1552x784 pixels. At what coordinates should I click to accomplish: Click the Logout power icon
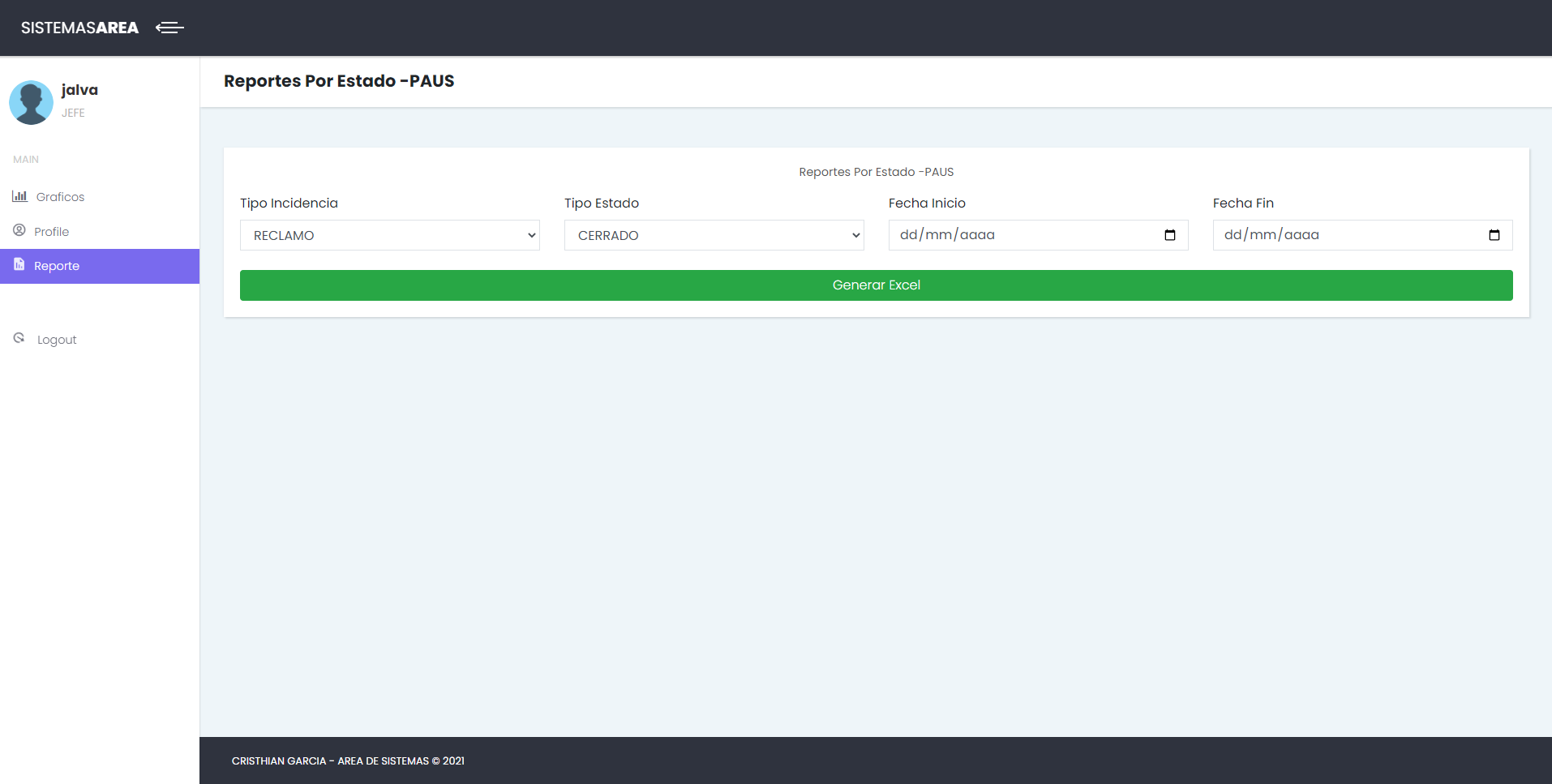point(19,337)
